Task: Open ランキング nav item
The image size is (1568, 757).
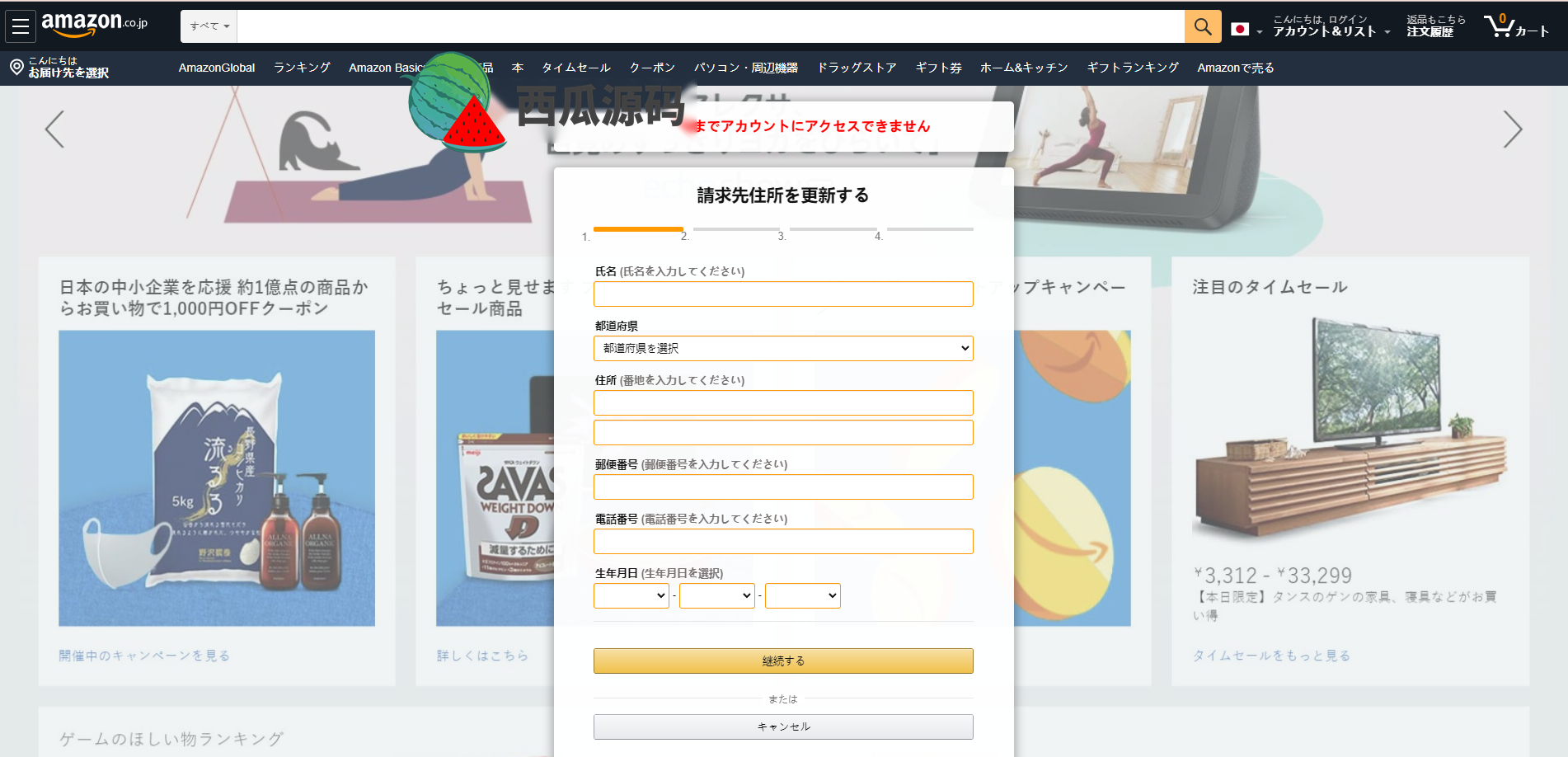Action: point(302,68)
